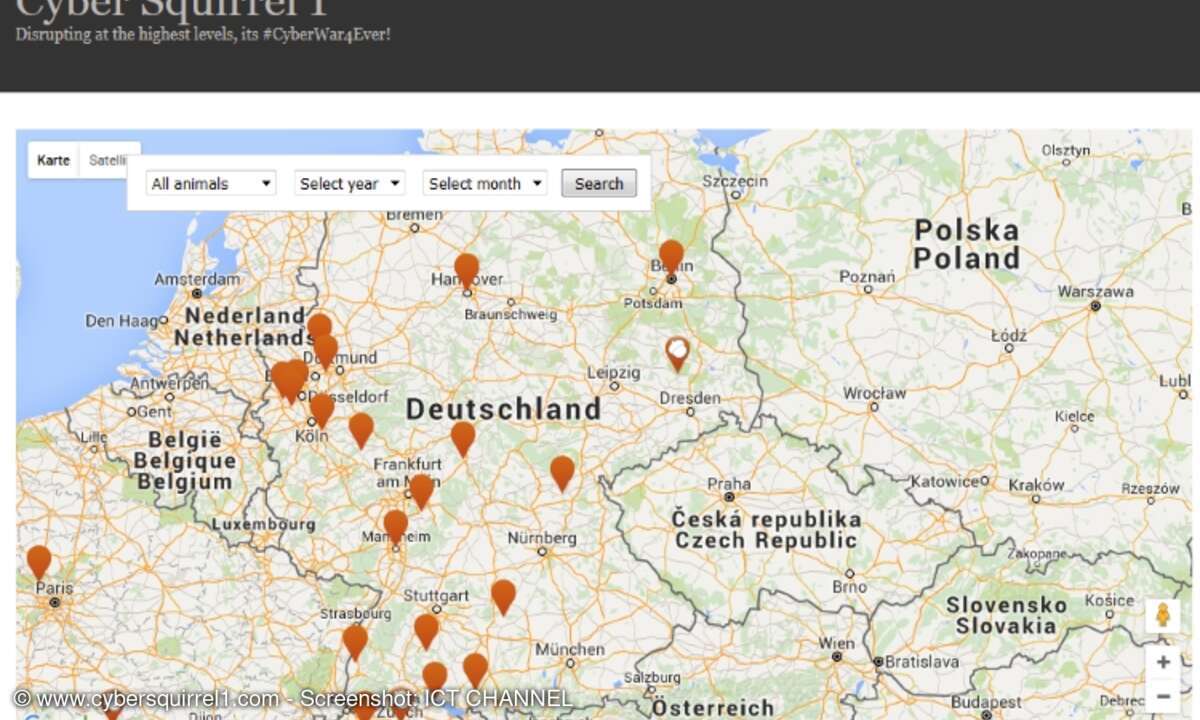Screen dimensions: 1200x720
Task: Select the marker beneath the Deutschland label
Action: [462, 439]
